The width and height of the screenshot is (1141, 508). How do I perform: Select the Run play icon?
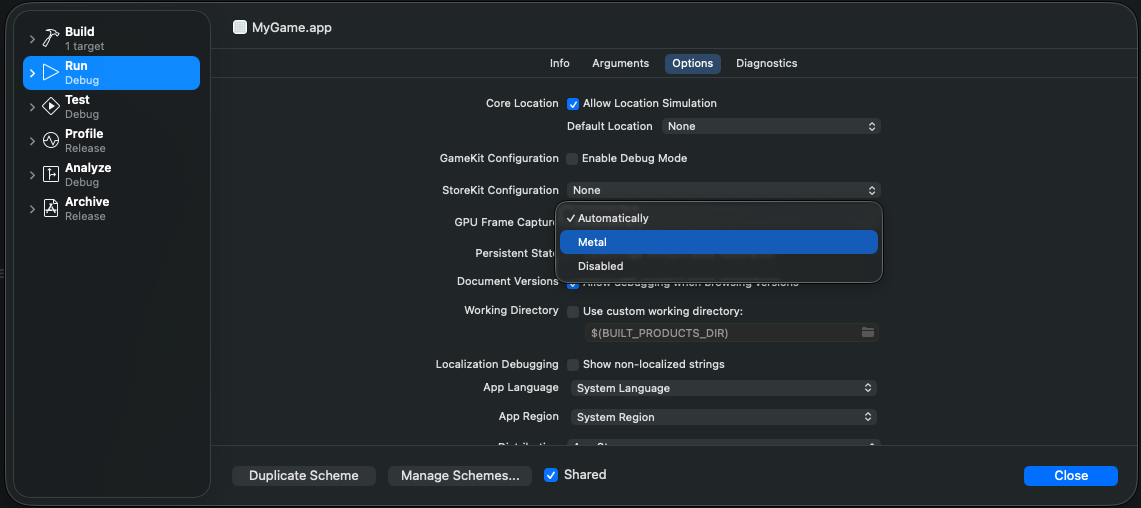(51, 73)
